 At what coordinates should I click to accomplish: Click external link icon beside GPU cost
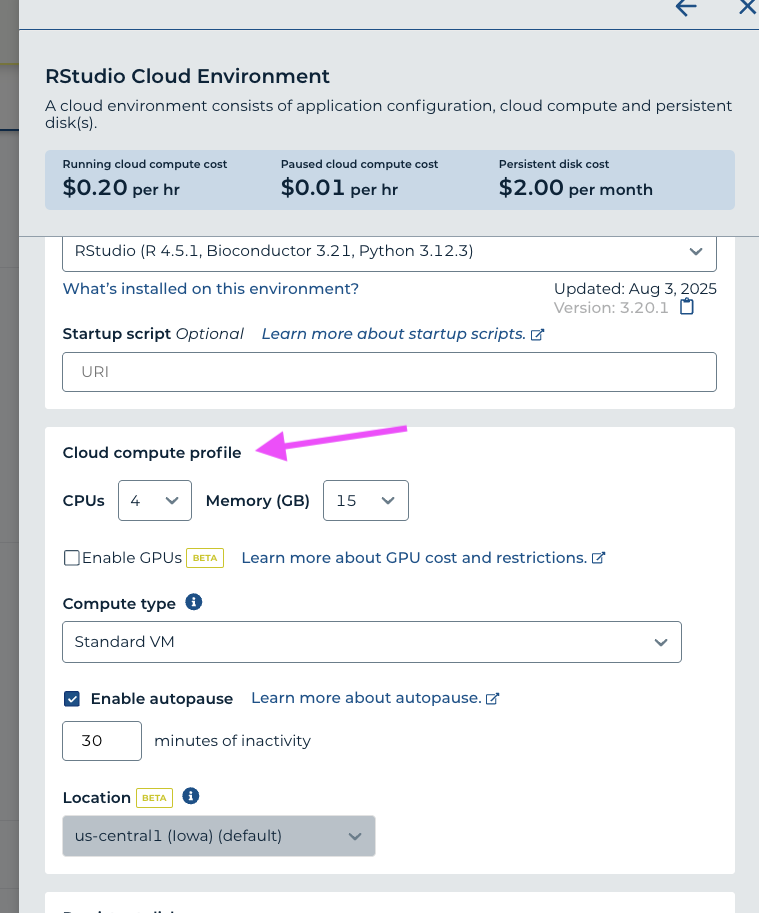(598, 558)
